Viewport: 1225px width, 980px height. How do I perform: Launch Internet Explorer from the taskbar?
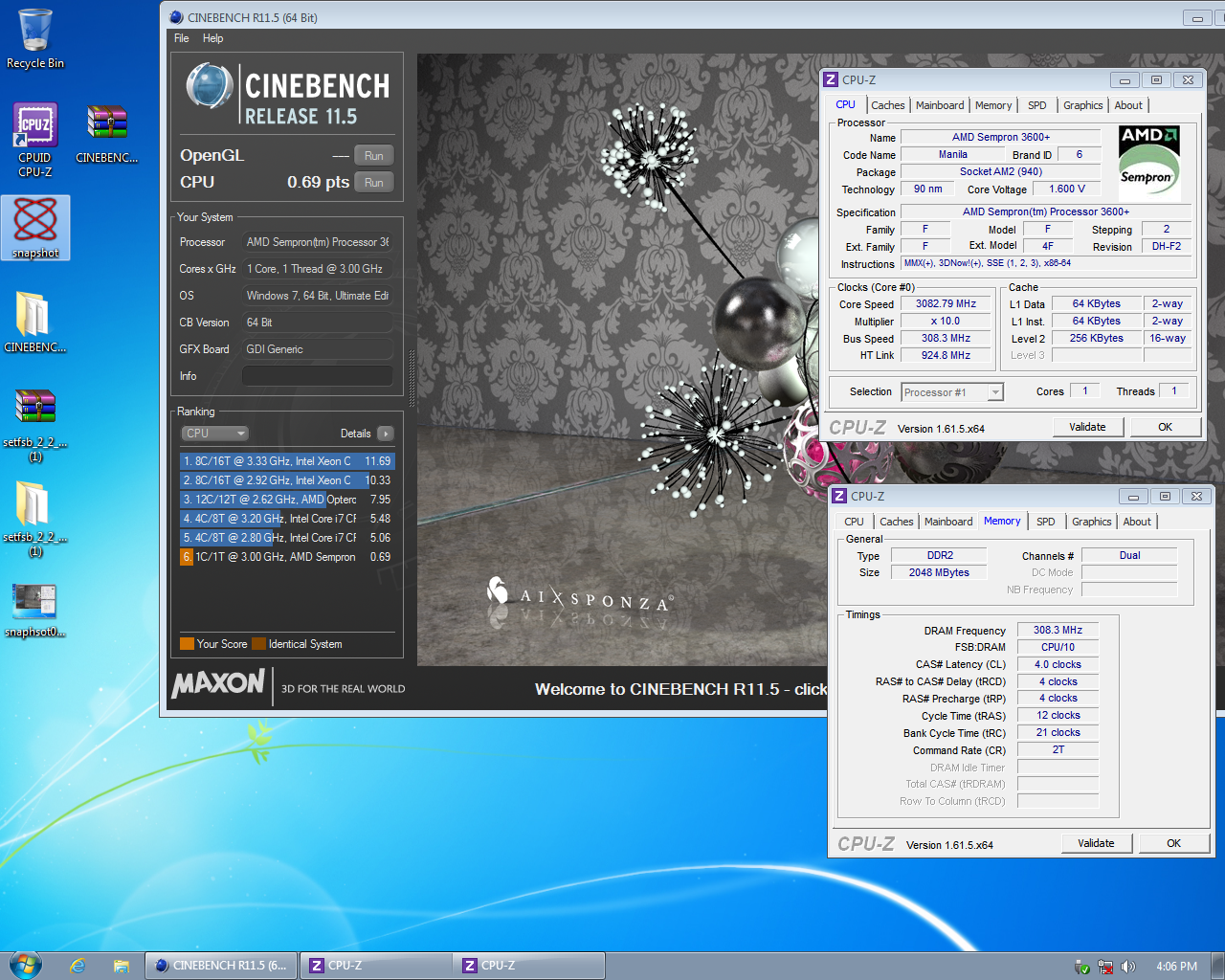(x=78, y=966)
